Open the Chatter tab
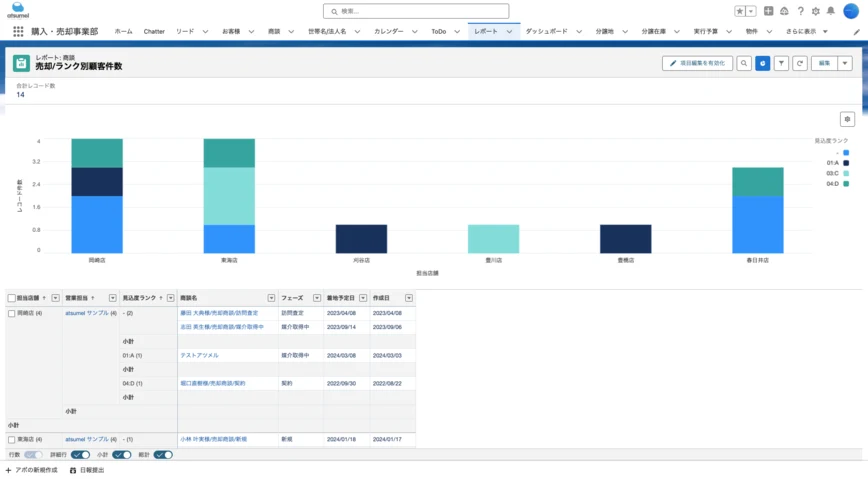Viewport: 868px width, 479px height. point(154,32)
